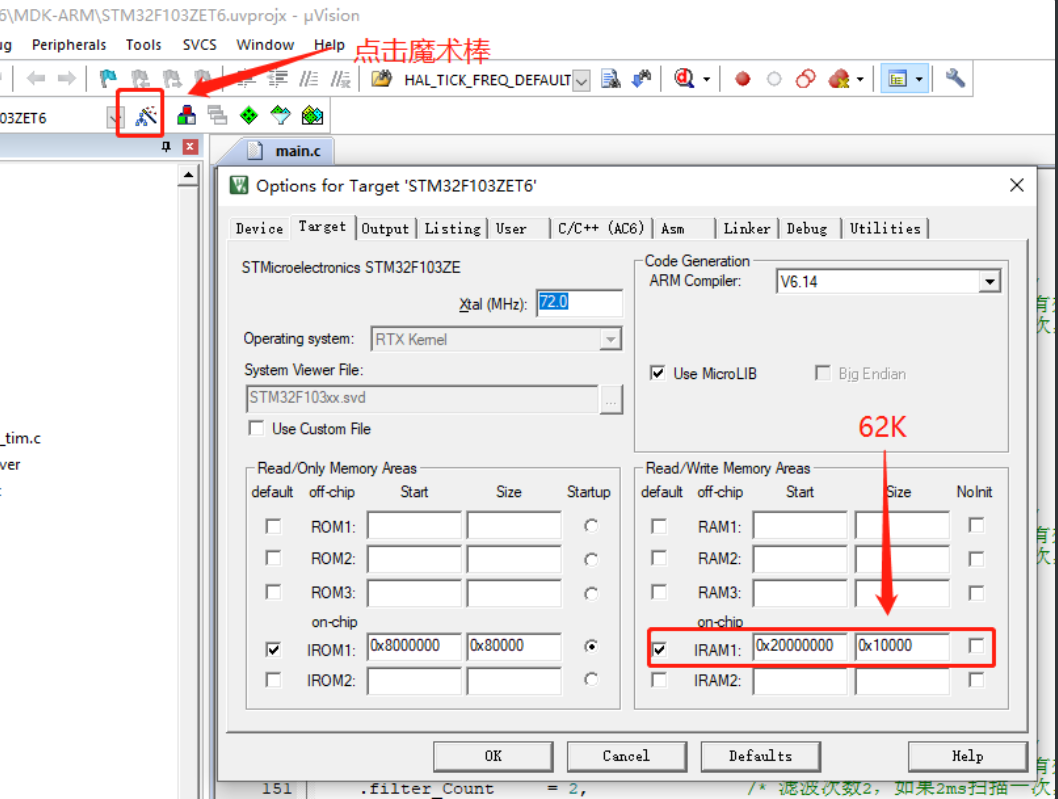Toggle enable/disable breakpoint white circle icon
This screenshot has height=799, width=1058.
point(774,80)
